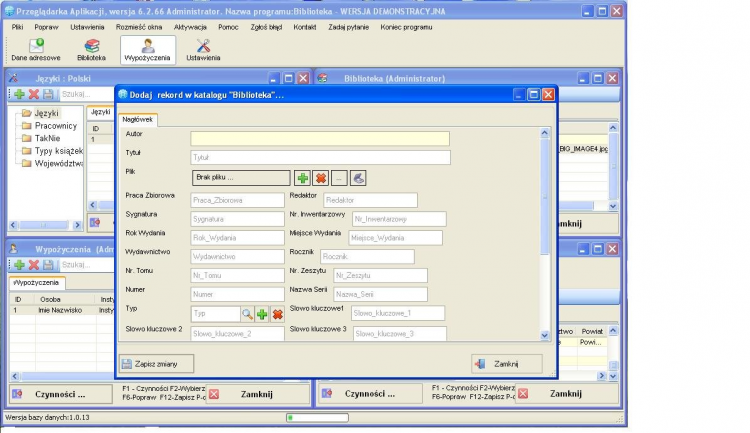750x433 pixels.
Task: Add record with green plus in Wypożyczenia window
Action: [x=19, y=265]
